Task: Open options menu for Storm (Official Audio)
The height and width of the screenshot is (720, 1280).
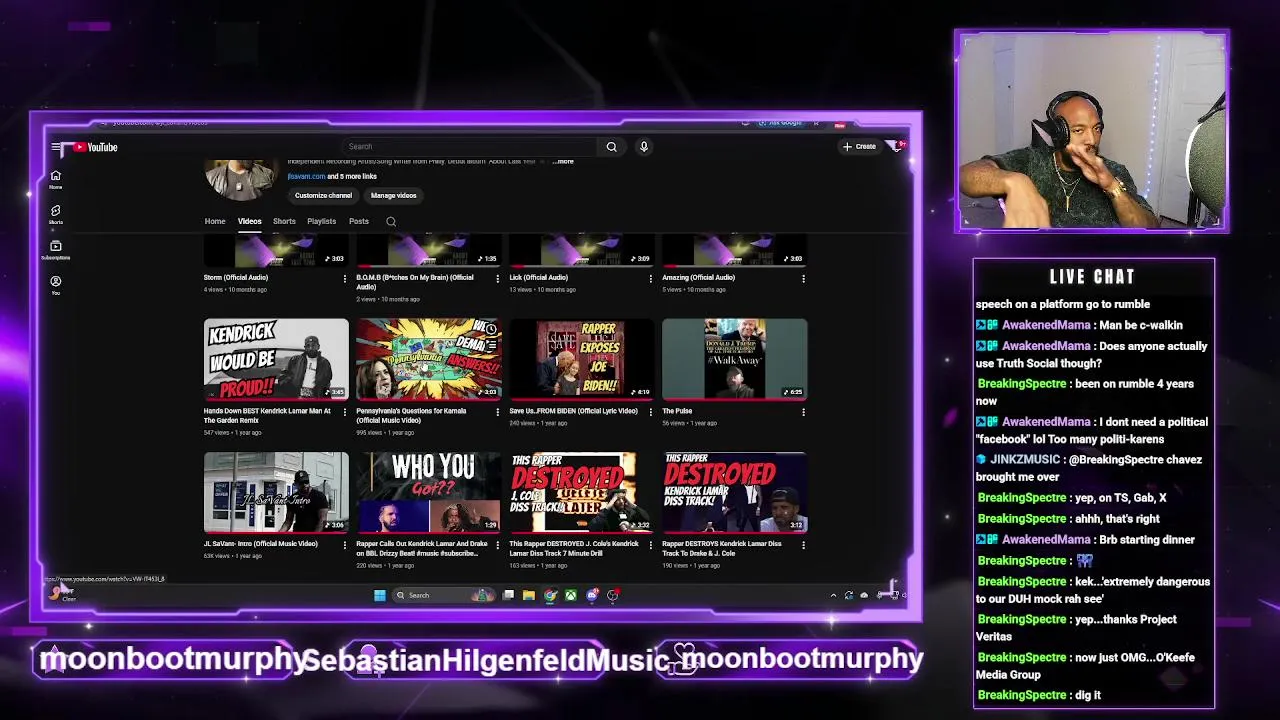Action: tap(345, 278)
